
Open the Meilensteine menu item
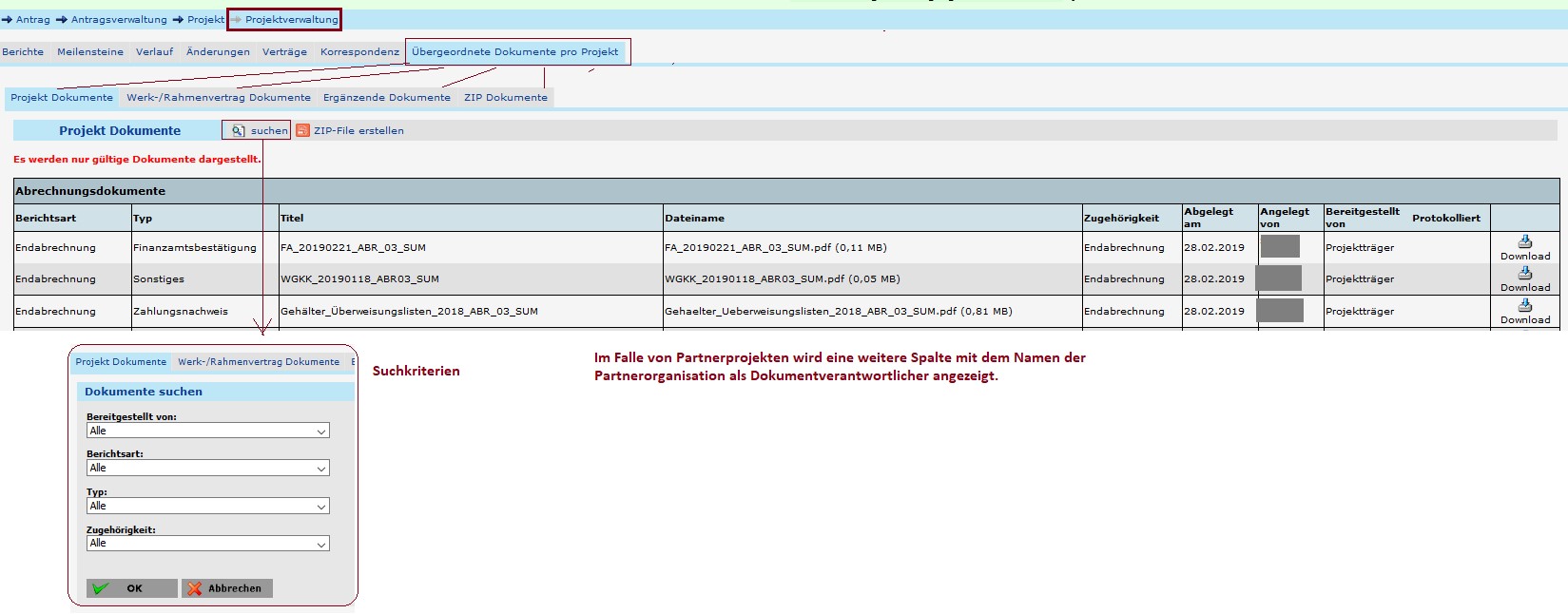point(90,52)
